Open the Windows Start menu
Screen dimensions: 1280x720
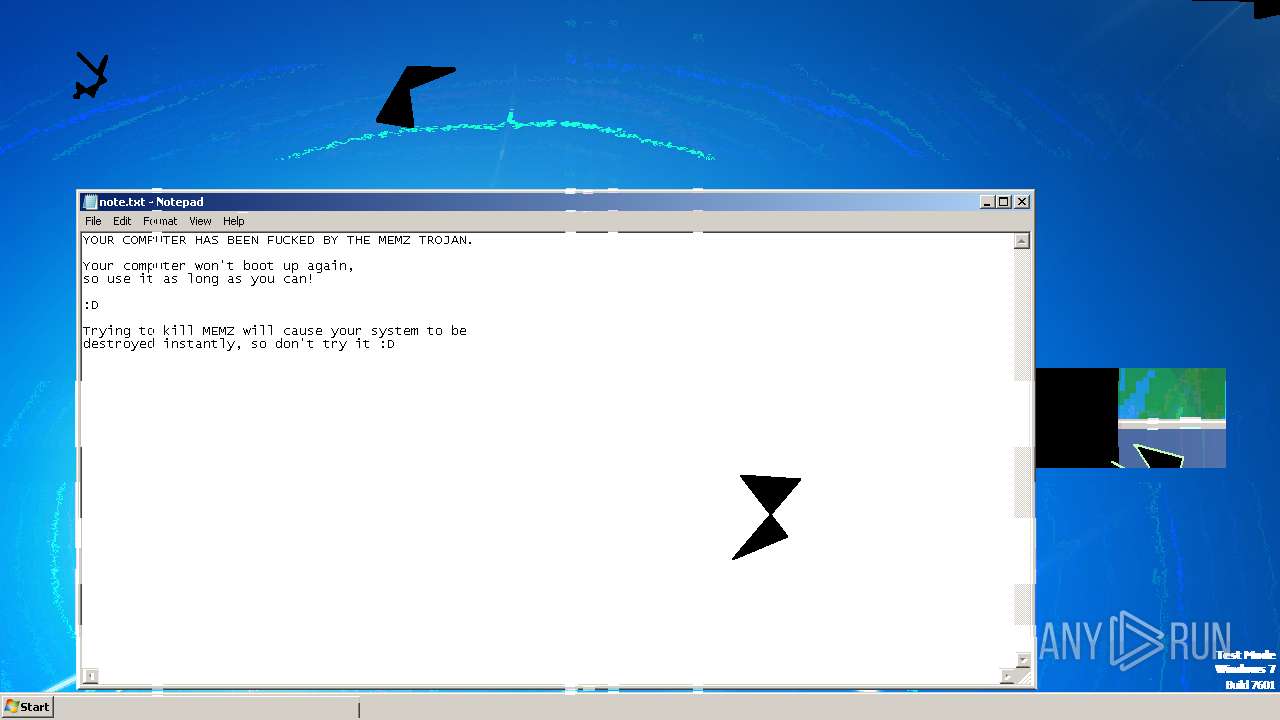pyautogui.click(x=27, y=707)
